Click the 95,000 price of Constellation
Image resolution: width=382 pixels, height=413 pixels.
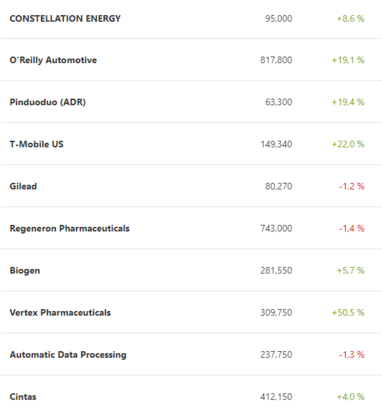(279, 18)
